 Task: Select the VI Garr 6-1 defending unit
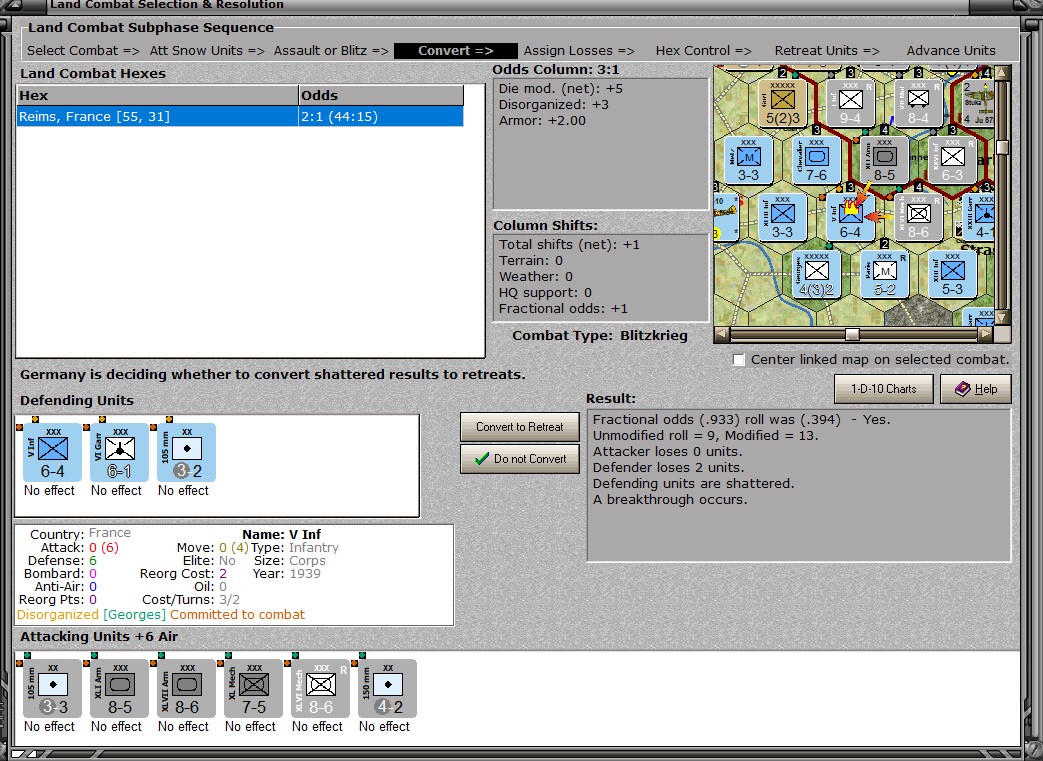(x=120, y=452)
